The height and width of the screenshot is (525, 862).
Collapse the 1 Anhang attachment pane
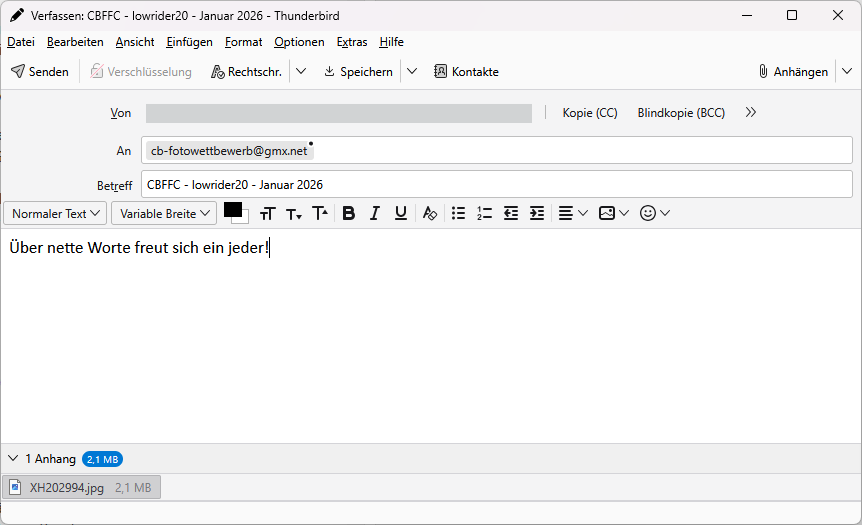(13, 458)
